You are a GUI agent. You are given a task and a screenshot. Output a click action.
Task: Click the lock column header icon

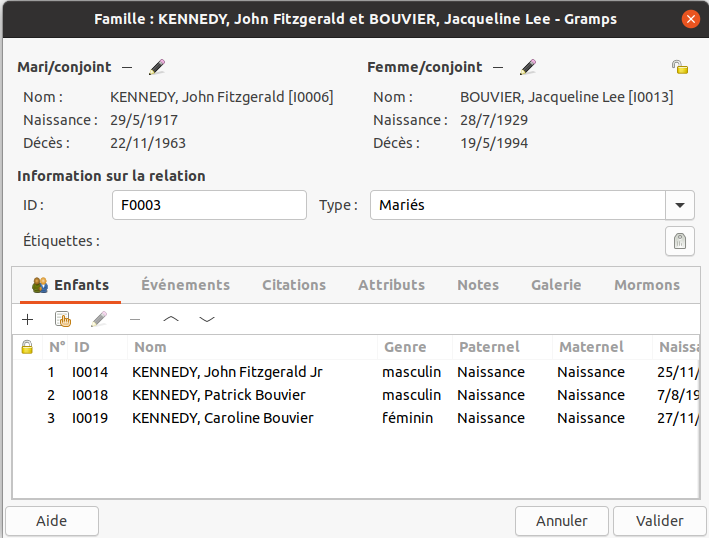click(27, 347)
